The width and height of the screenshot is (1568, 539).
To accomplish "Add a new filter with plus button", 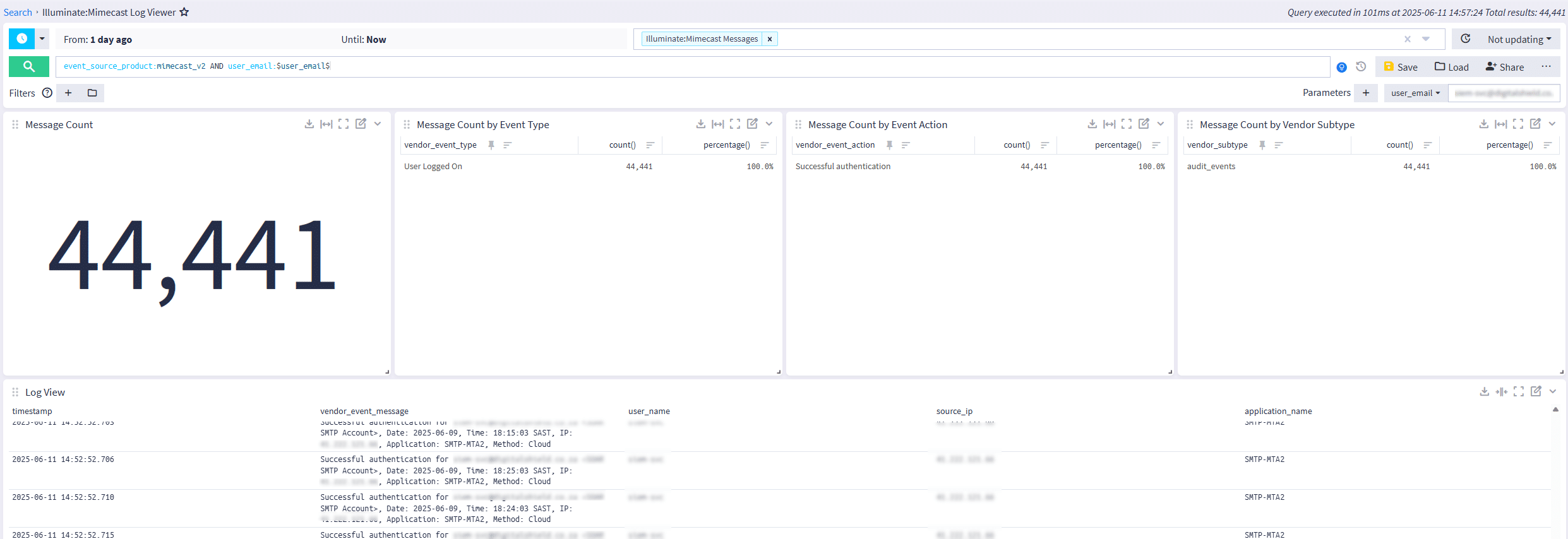I will click(x=68, y=93).
